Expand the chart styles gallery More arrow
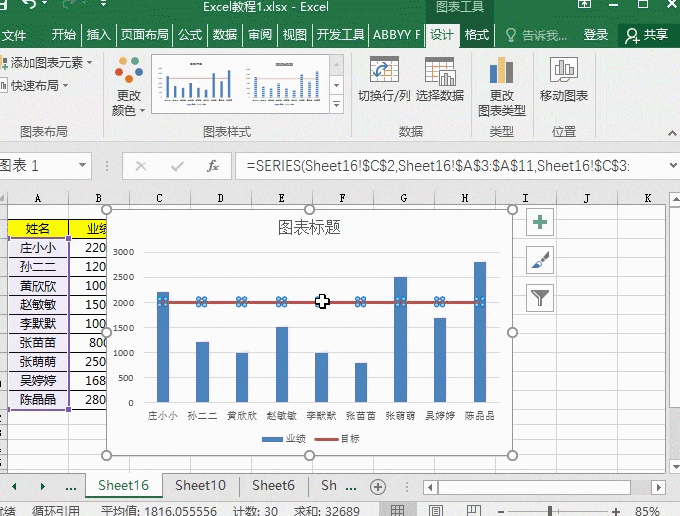680x516 pixels. click(337, 105)
